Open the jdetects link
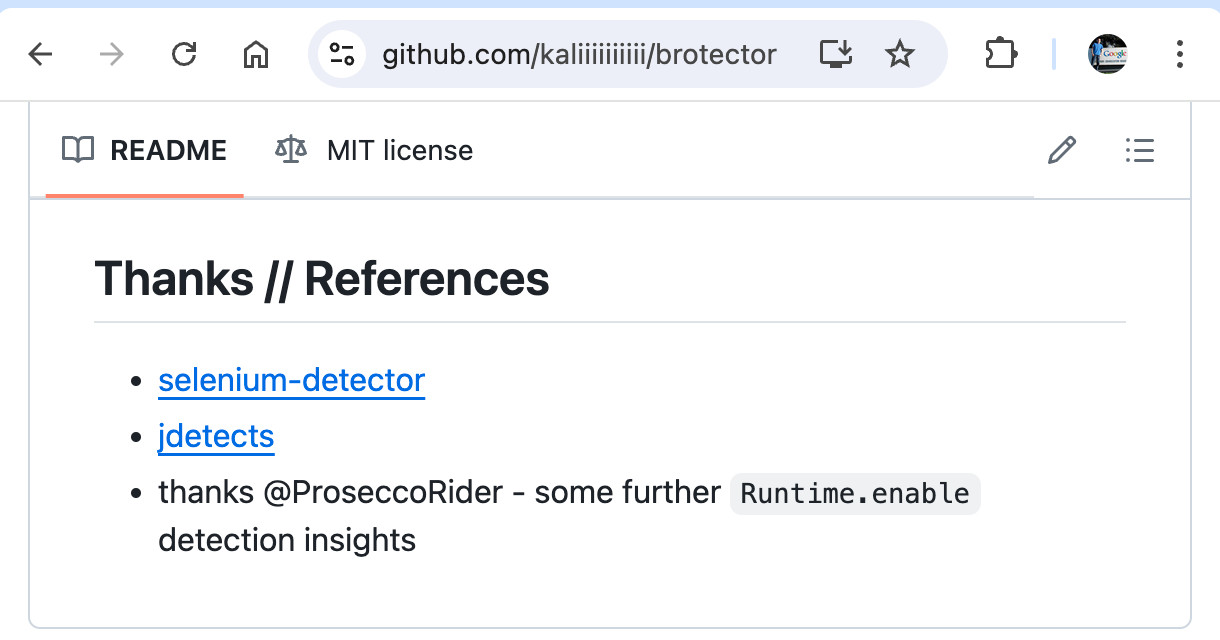1220x640 pixels. coord(216,436)
